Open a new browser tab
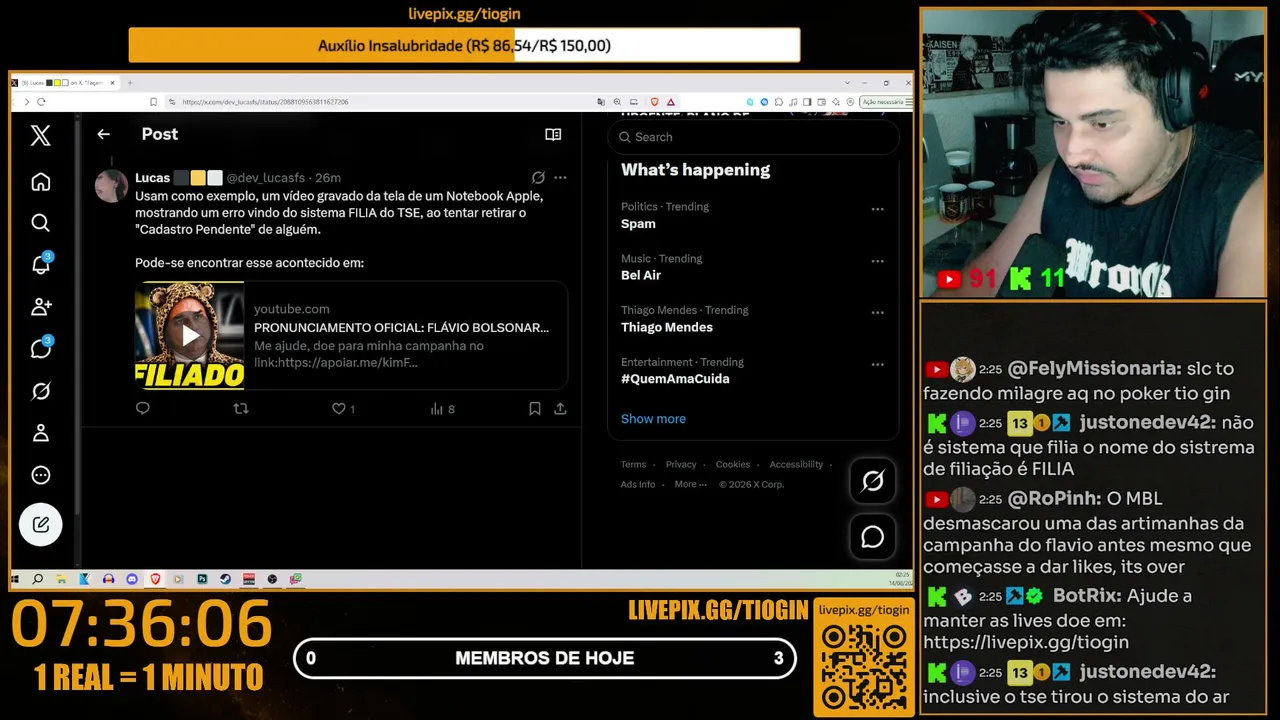Viewport: 1280px width, 720px height. tap(130, 83)
